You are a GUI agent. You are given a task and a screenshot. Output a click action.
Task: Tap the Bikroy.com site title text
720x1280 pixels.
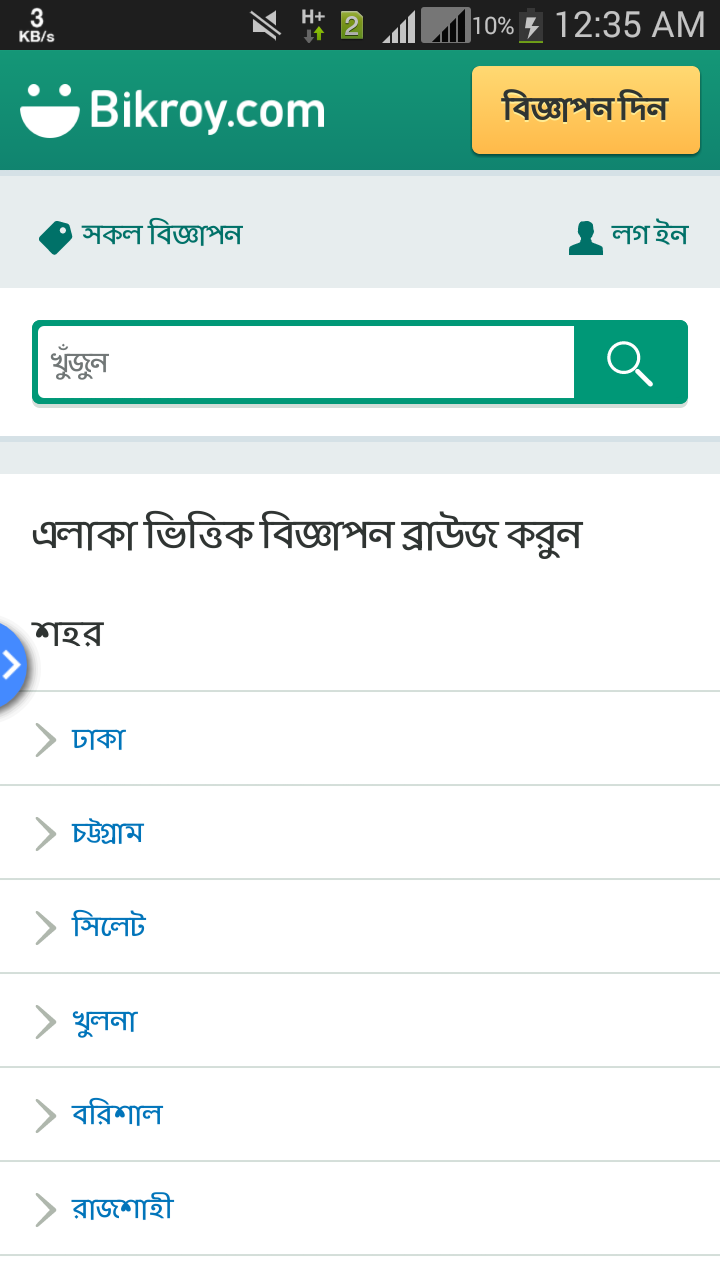[x=207, y=110]
